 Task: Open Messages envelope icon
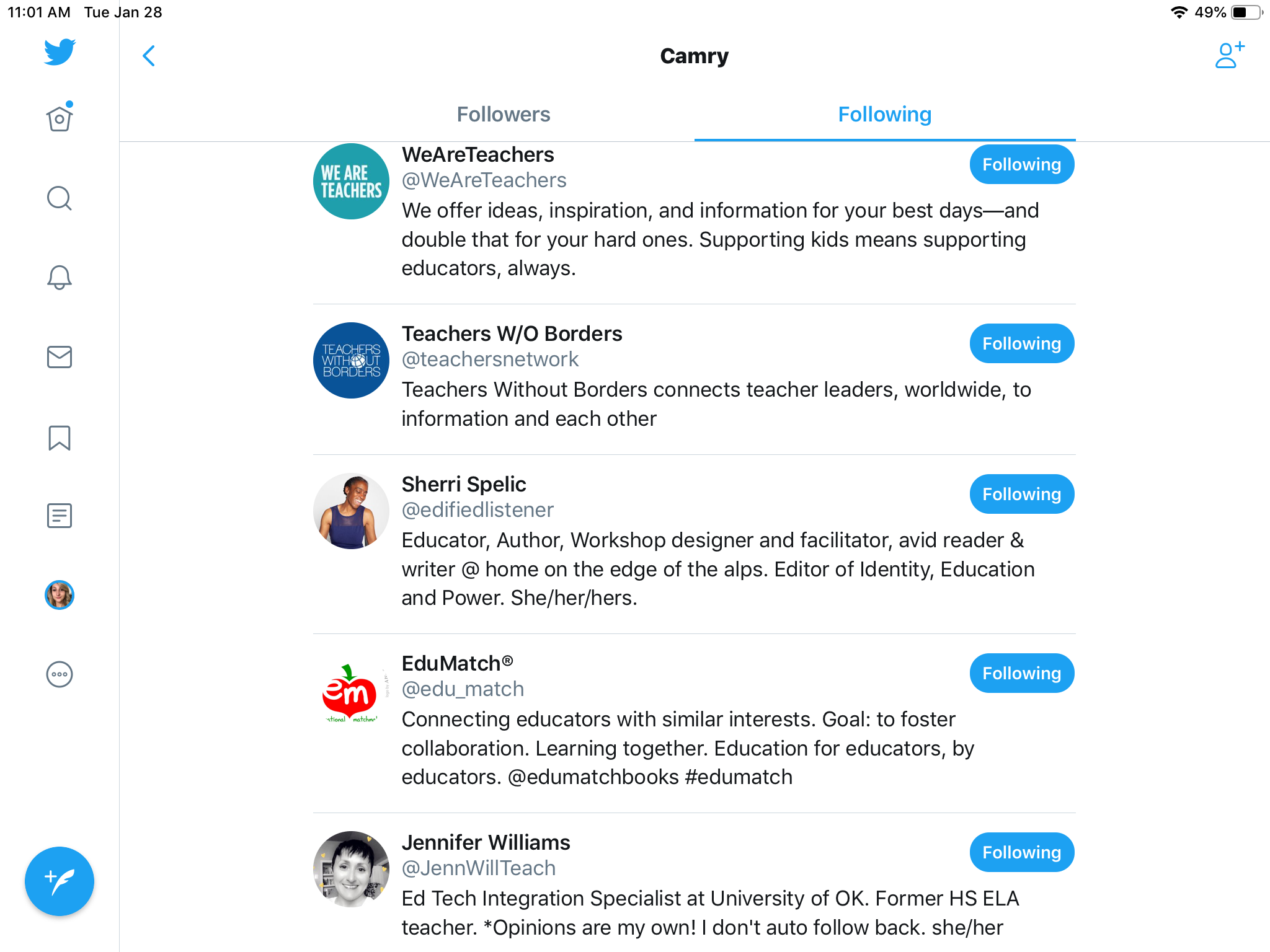click(60, 357)
